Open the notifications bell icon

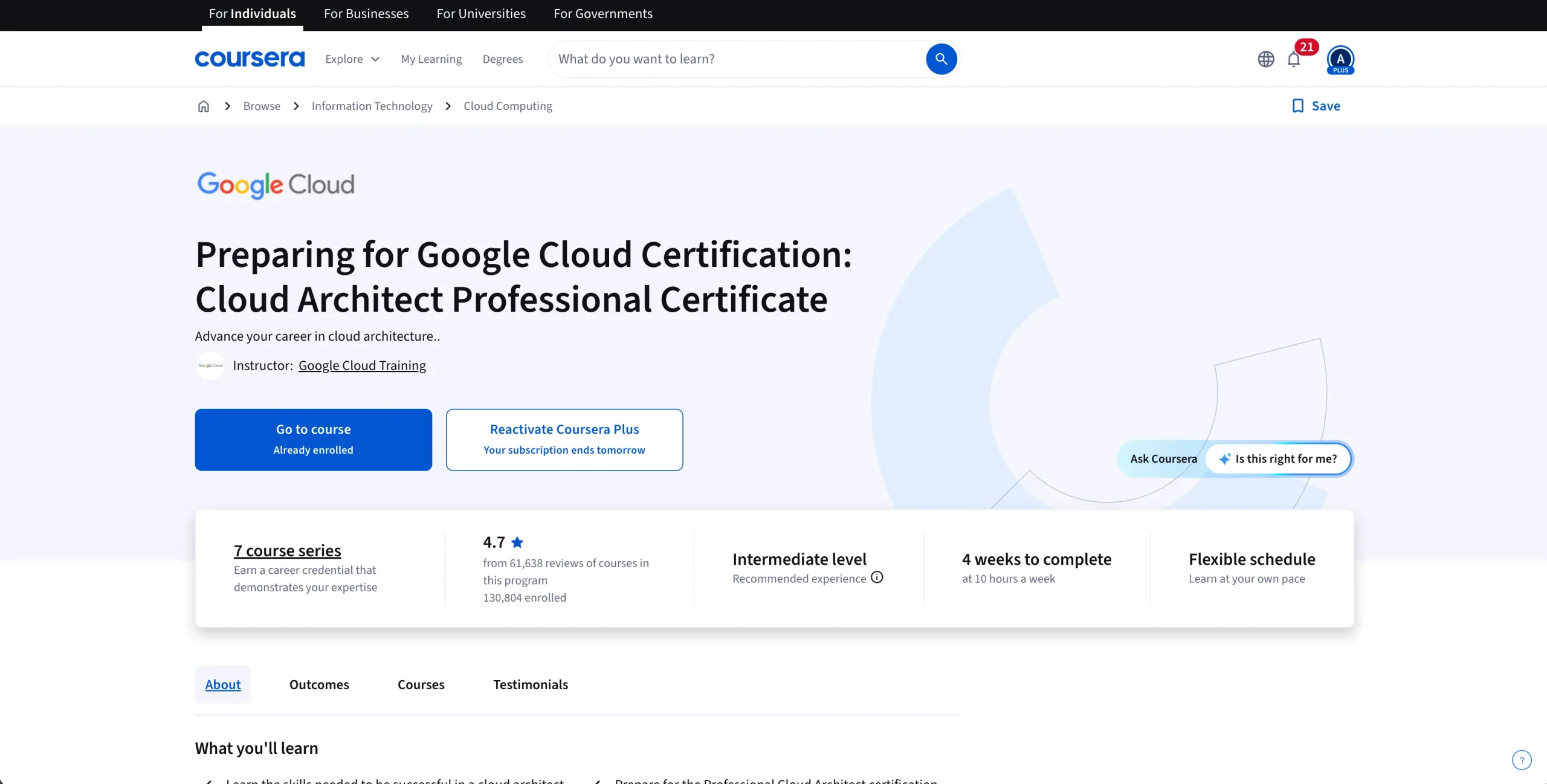click(1294, 59)
